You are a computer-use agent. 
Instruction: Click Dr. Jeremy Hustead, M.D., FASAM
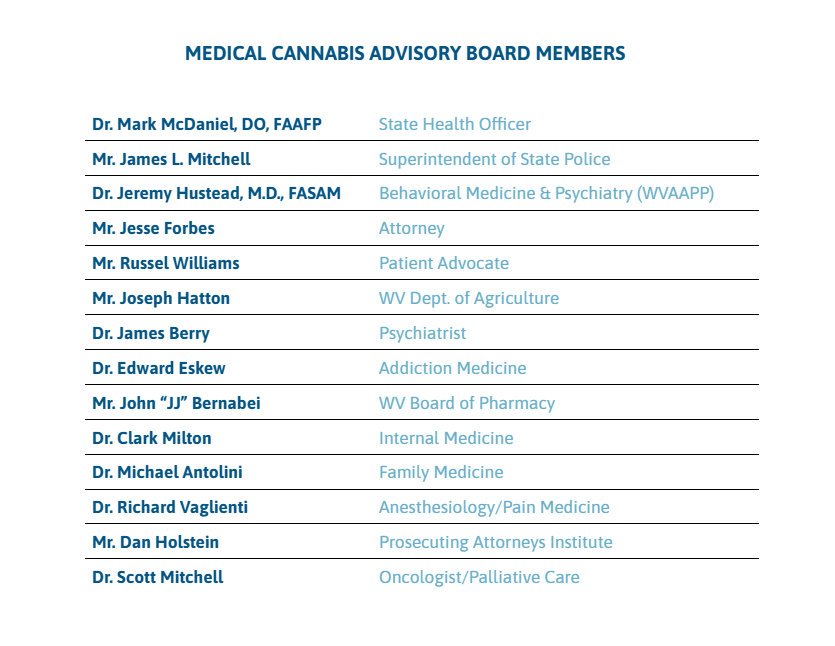(216, 194)
